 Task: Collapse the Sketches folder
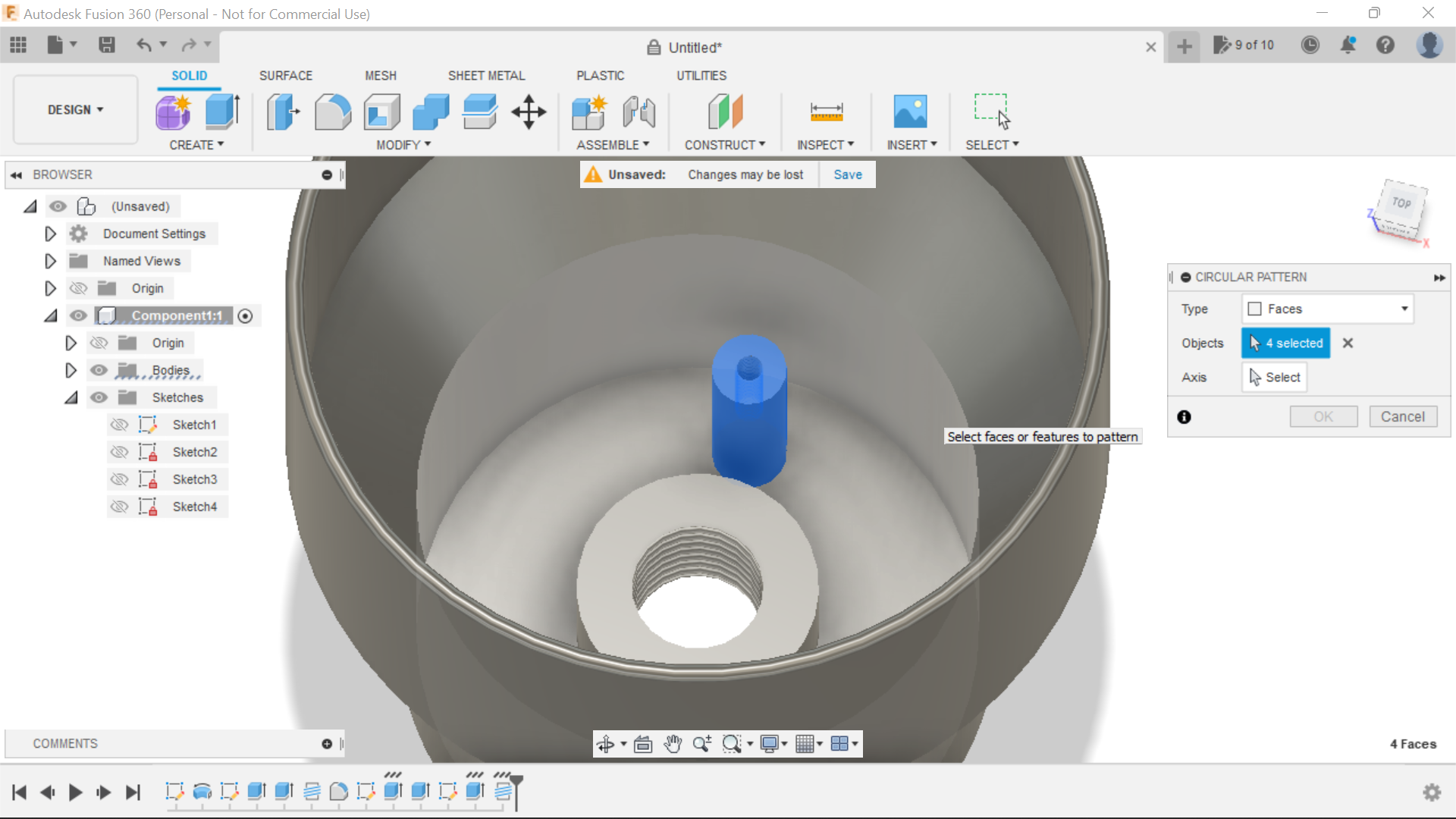click(x=71, y=397)
